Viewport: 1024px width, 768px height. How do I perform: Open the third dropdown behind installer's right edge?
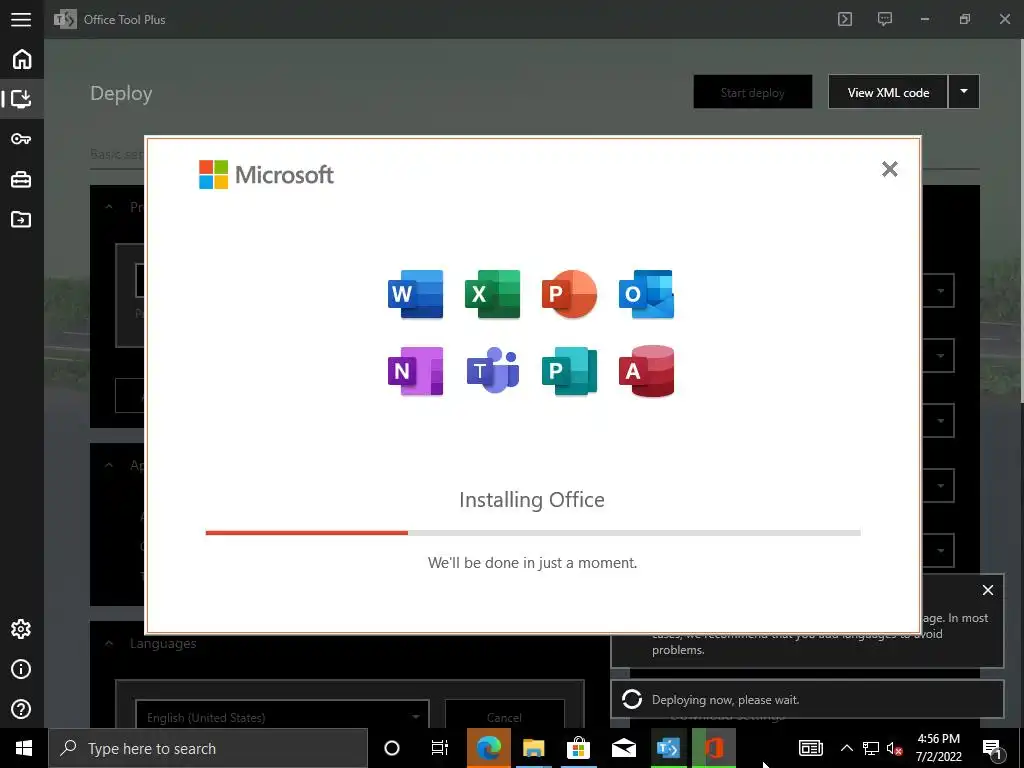(938, 421)
